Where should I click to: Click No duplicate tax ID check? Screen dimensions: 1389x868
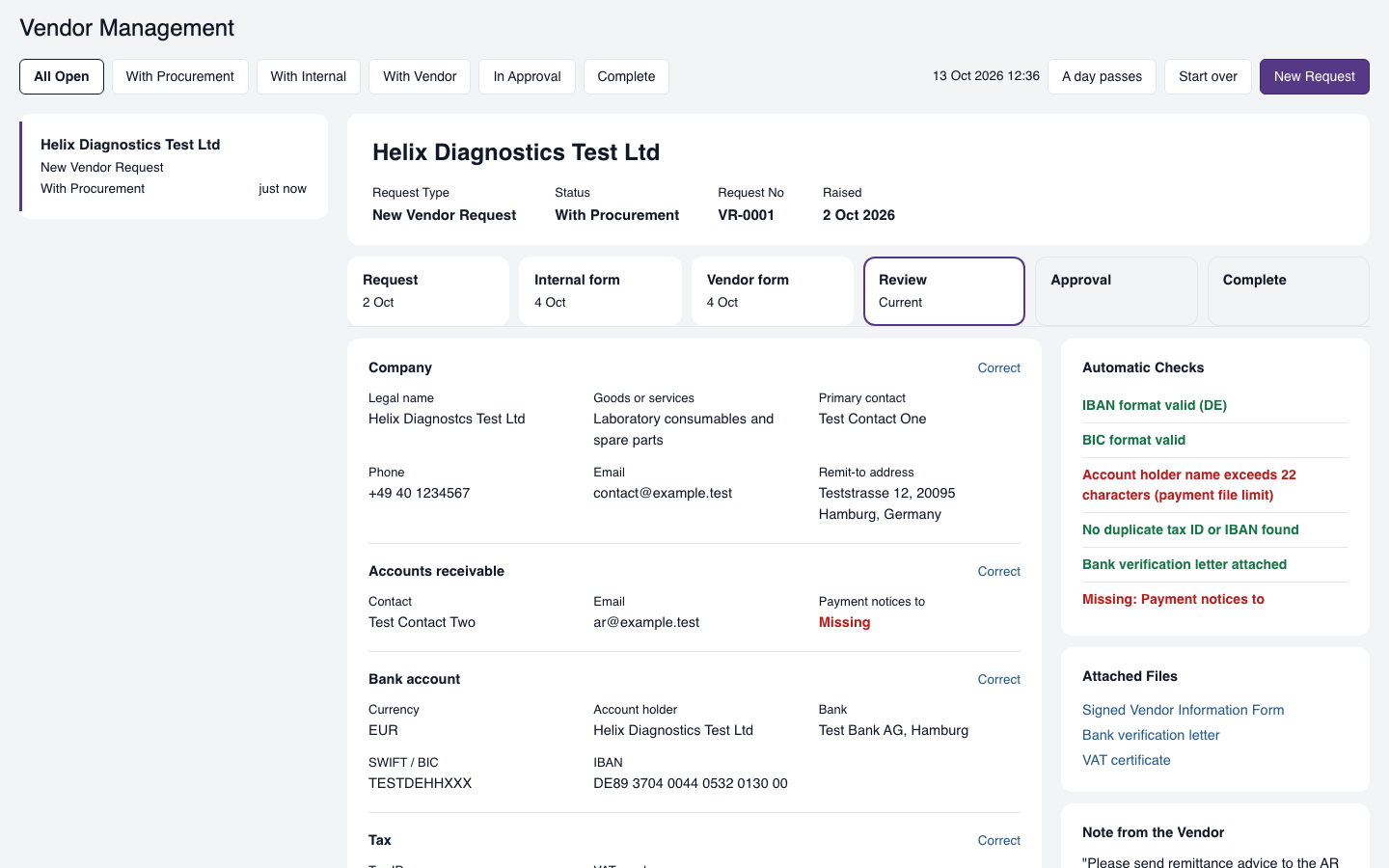click(x=1190, y=529)
